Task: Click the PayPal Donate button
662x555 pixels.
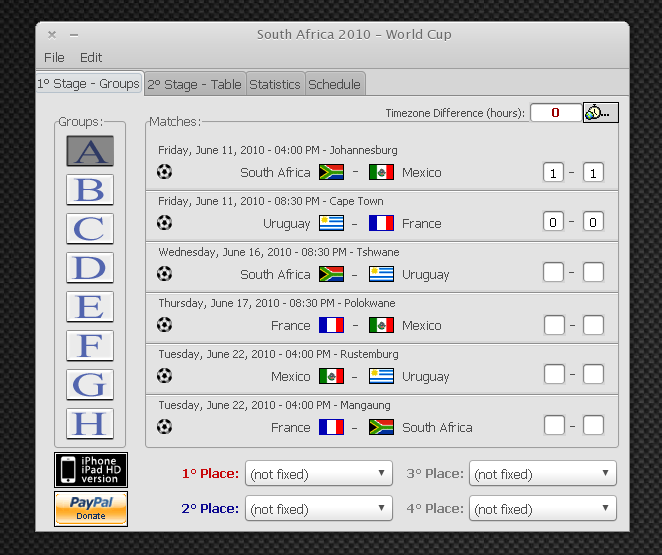Action: [x=91, y=509]
